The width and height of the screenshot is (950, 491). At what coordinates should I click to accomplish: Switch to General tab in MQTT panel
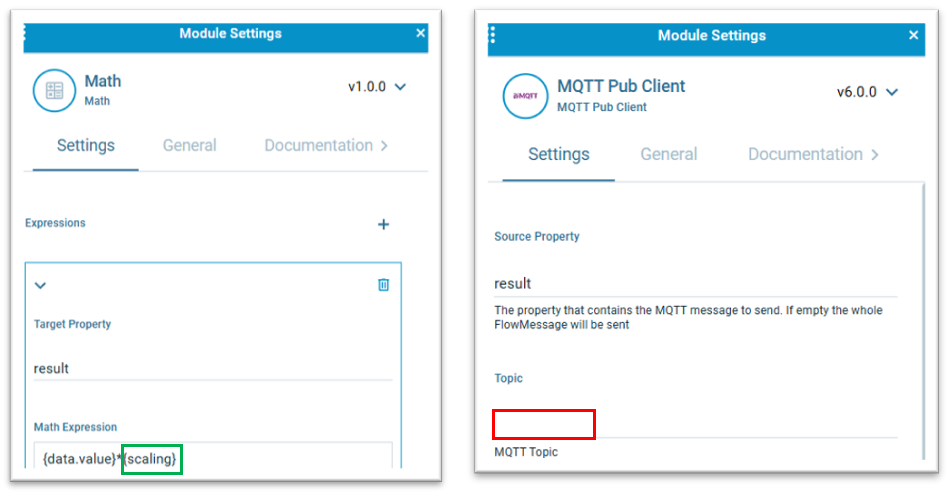(669, 154)
